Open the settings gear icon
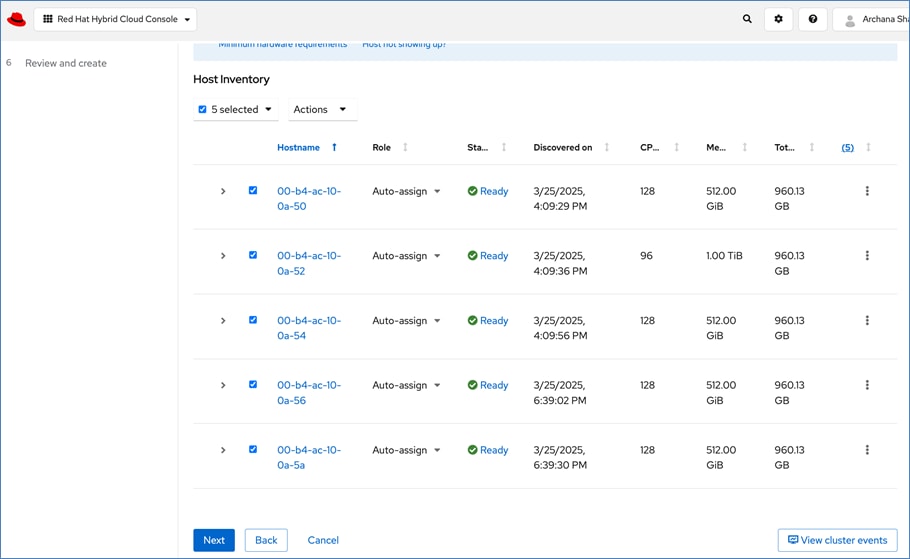Viewport: 910px width, 559px height. coord(778,19)
